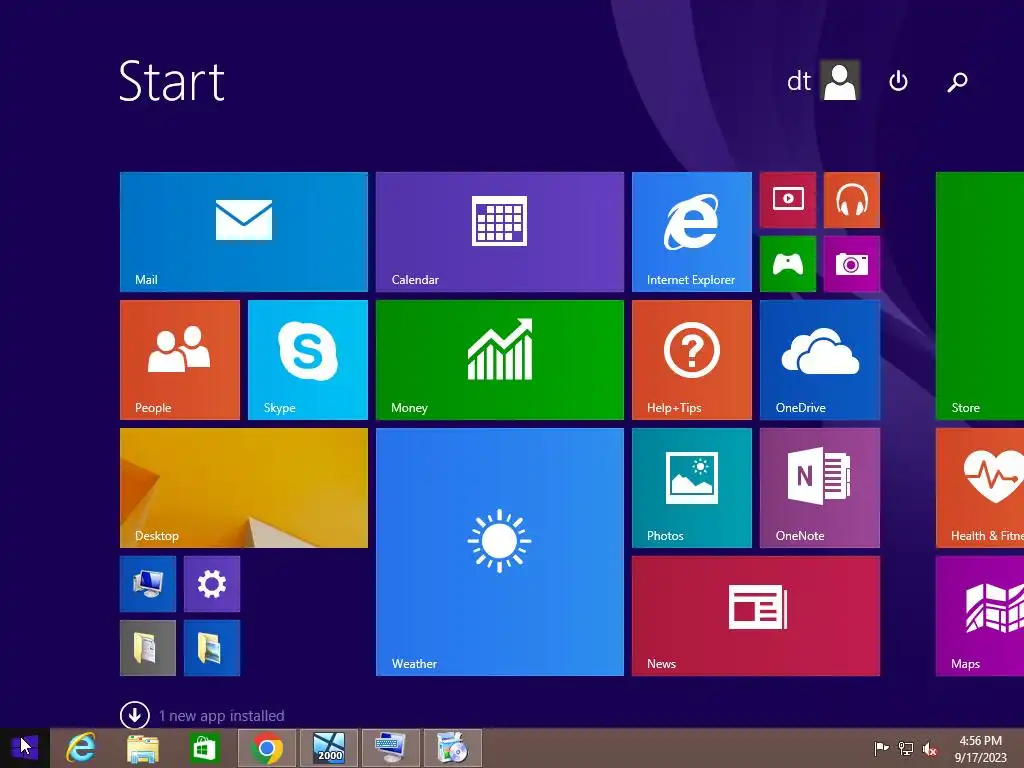Click the '1 new app installed' text

[221, 716]
